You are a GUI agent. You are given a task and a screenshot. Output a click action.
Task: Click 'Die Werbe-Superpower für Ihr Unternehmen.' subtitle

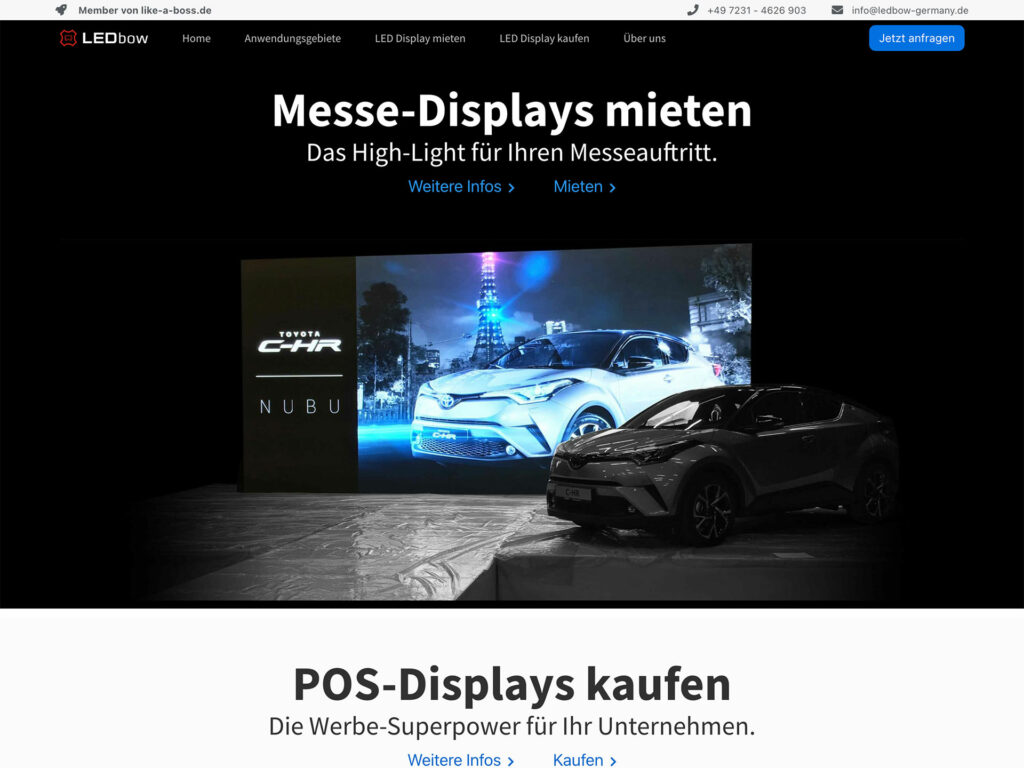pyautogui.click(x=512, y=726)
